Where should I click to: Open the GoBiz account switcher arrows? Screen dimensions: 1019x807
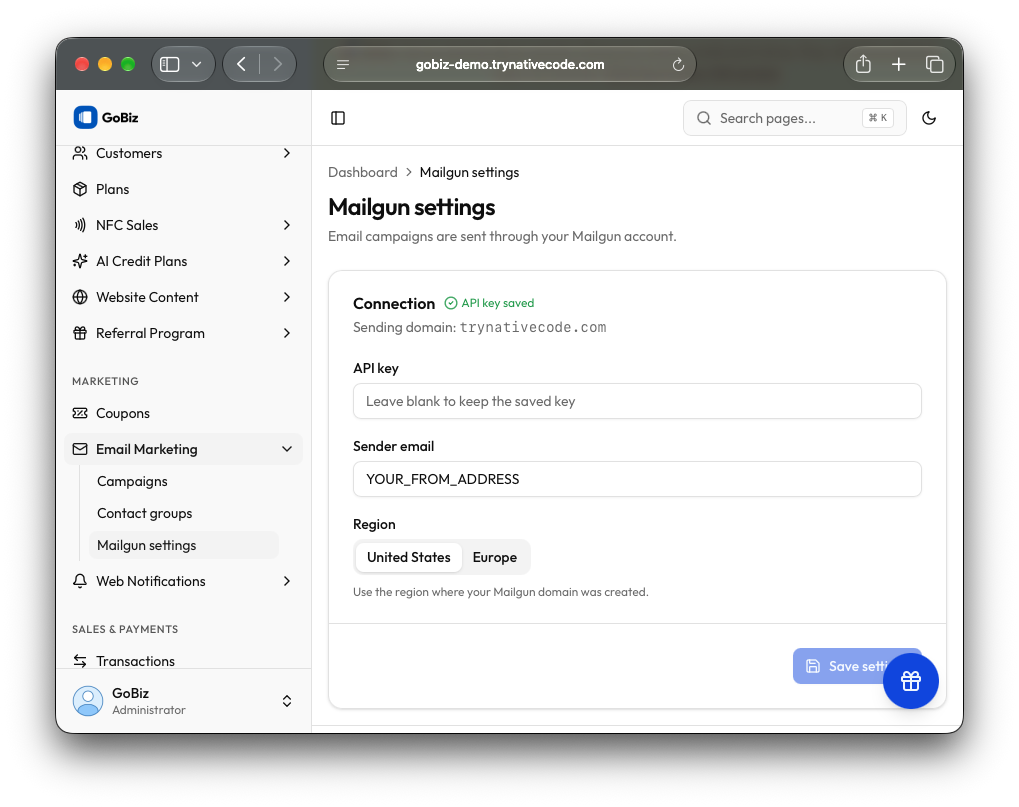287,701
